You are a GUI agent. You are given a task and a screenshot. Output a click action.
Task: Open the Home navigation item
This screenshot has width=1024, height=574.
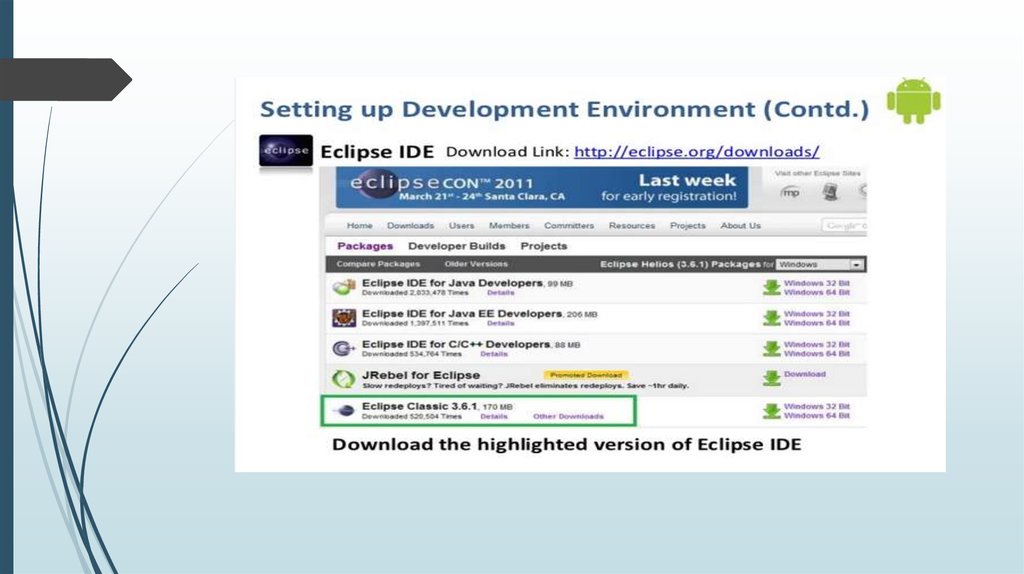(359, 225)
